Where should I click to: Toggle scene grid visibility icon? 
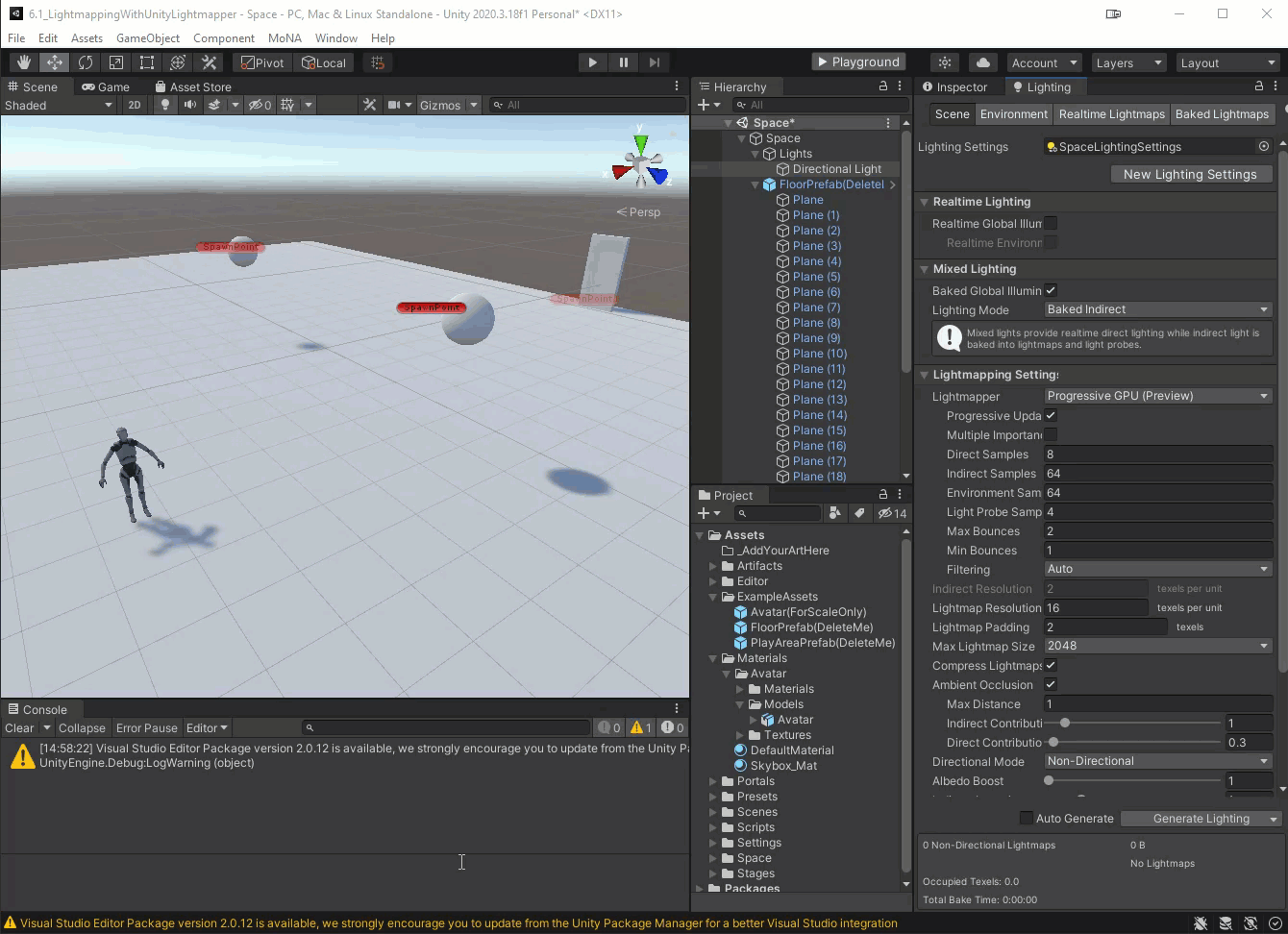pyautogui.click(x=287, y=105)
